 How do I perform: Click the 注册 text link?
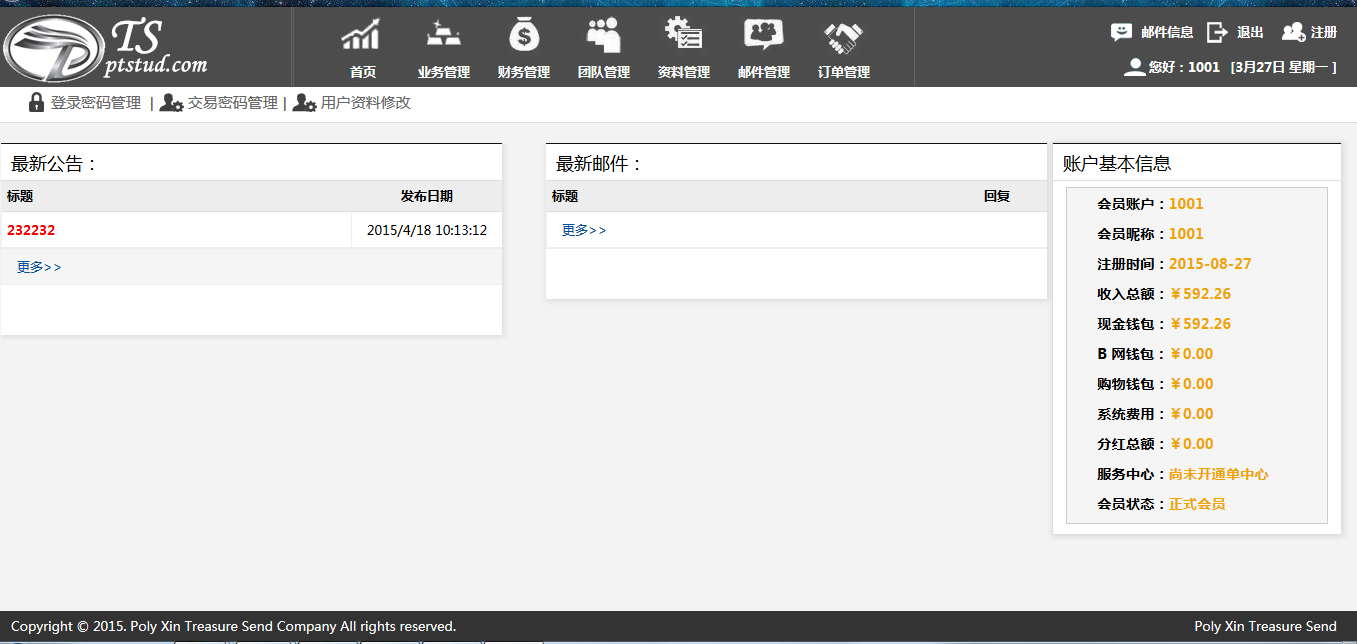[1324, 32]
